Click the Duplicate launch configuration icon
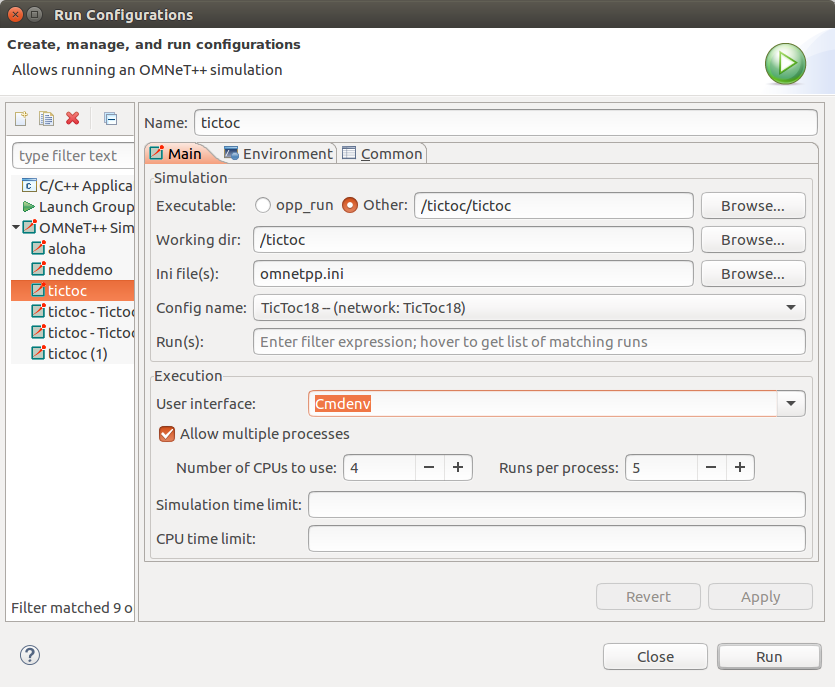Viewport: 835px width, 687px height. [x=46, y=118]
